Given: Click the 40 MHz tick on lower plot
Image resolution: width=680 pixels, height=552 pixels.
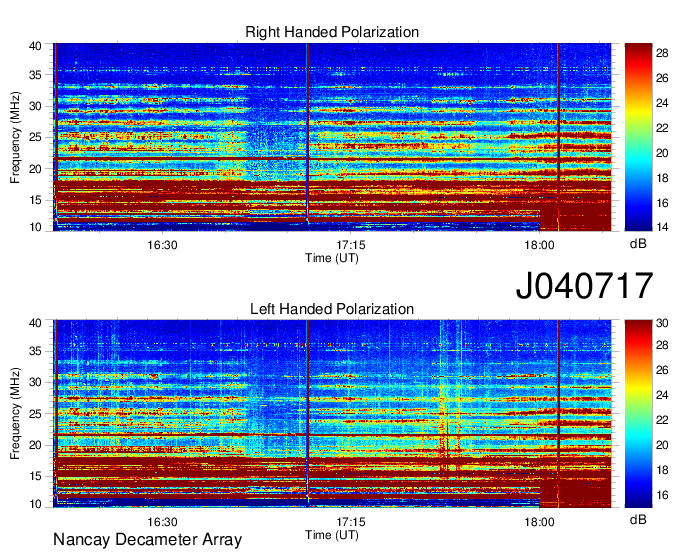Looking at the screenshot, I should pos(35,323).
